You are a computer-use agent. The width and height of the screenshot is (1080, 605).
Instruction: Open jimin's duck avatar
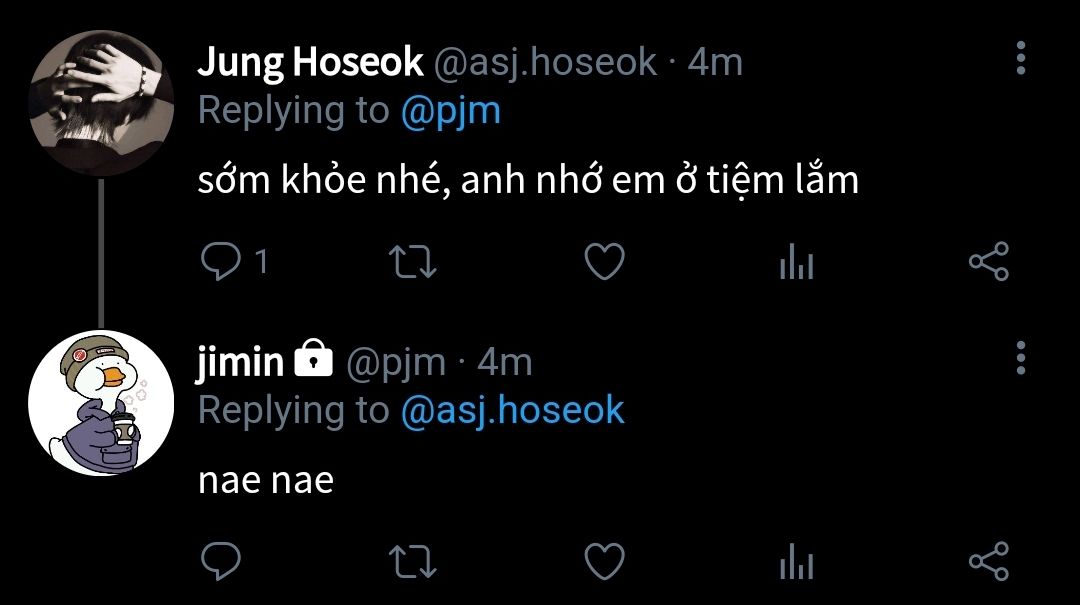[x=101, y=403]
